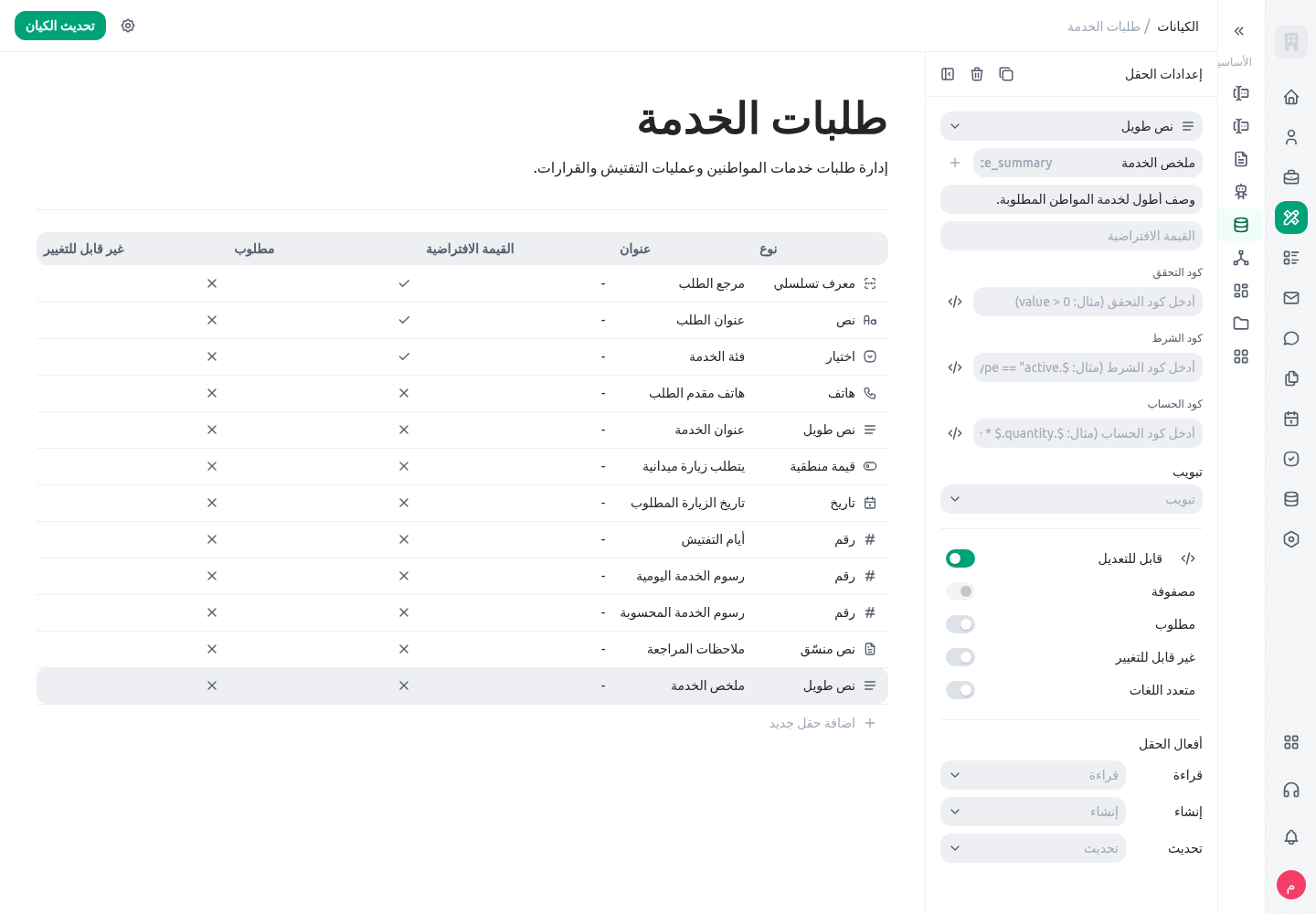Open the headset support icon

1291,790
